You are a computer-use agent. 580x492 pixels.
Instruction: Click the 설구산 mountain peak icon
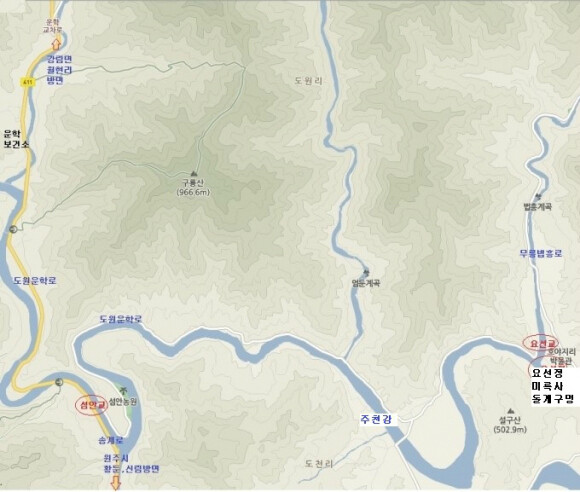[x=511, y=411]
